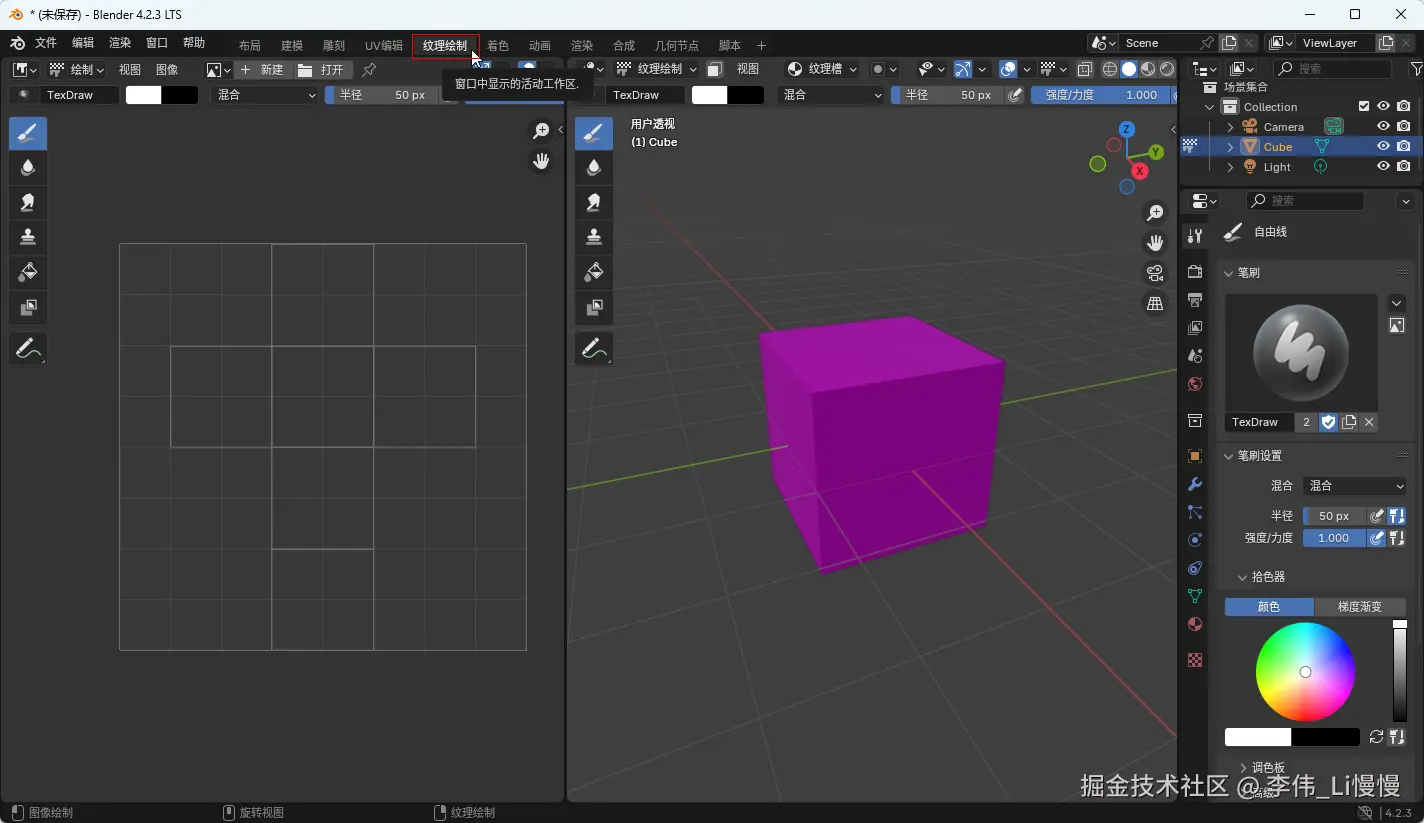Image resolution: width=1424 pixels, height=823 pixels.
Task: Select the Smear tool in image editor
Action: pyautogui.click(x=28, y=202)
